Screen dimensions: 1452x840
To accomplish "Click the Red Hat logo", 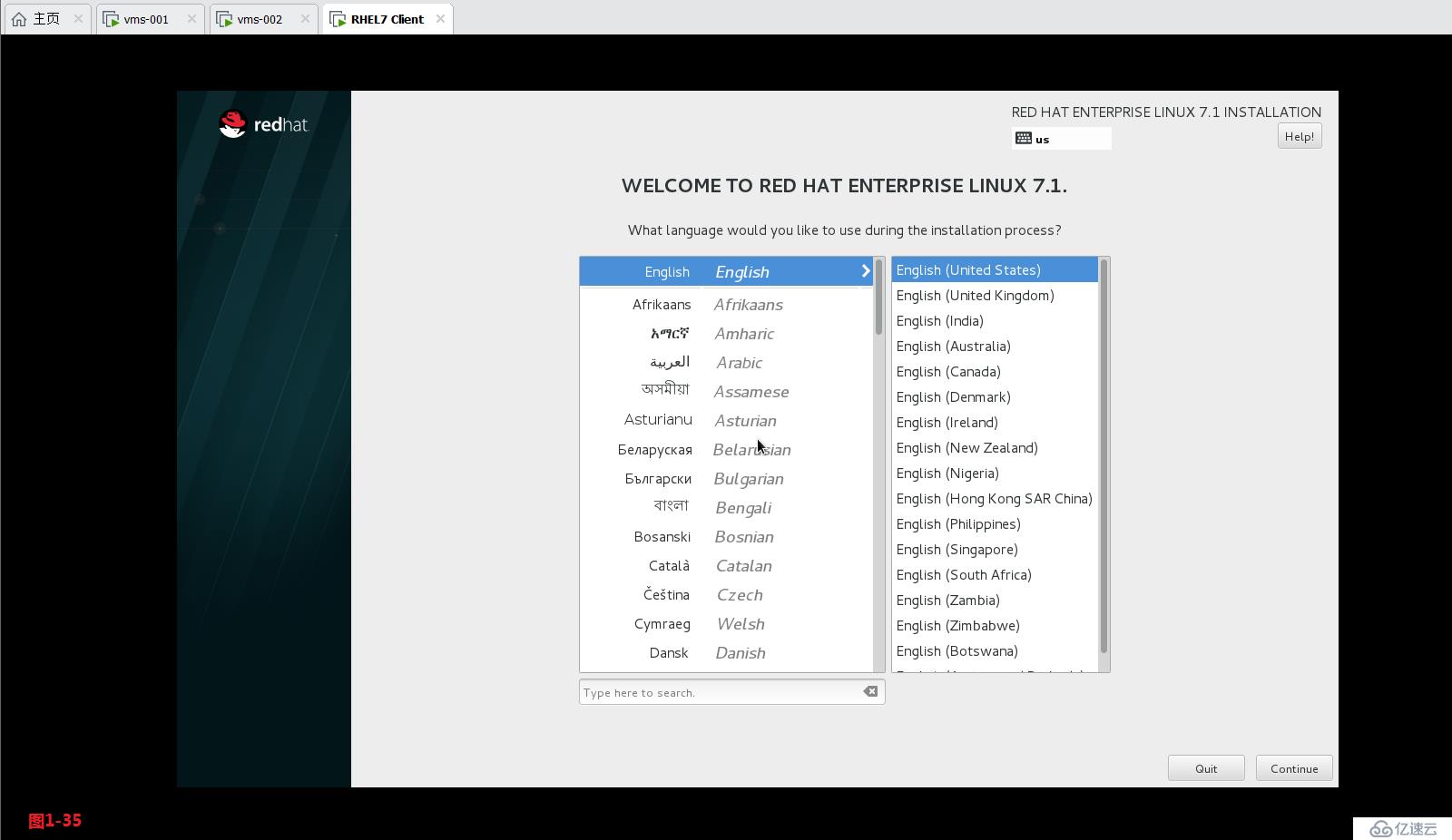I will tap(263, 124).
